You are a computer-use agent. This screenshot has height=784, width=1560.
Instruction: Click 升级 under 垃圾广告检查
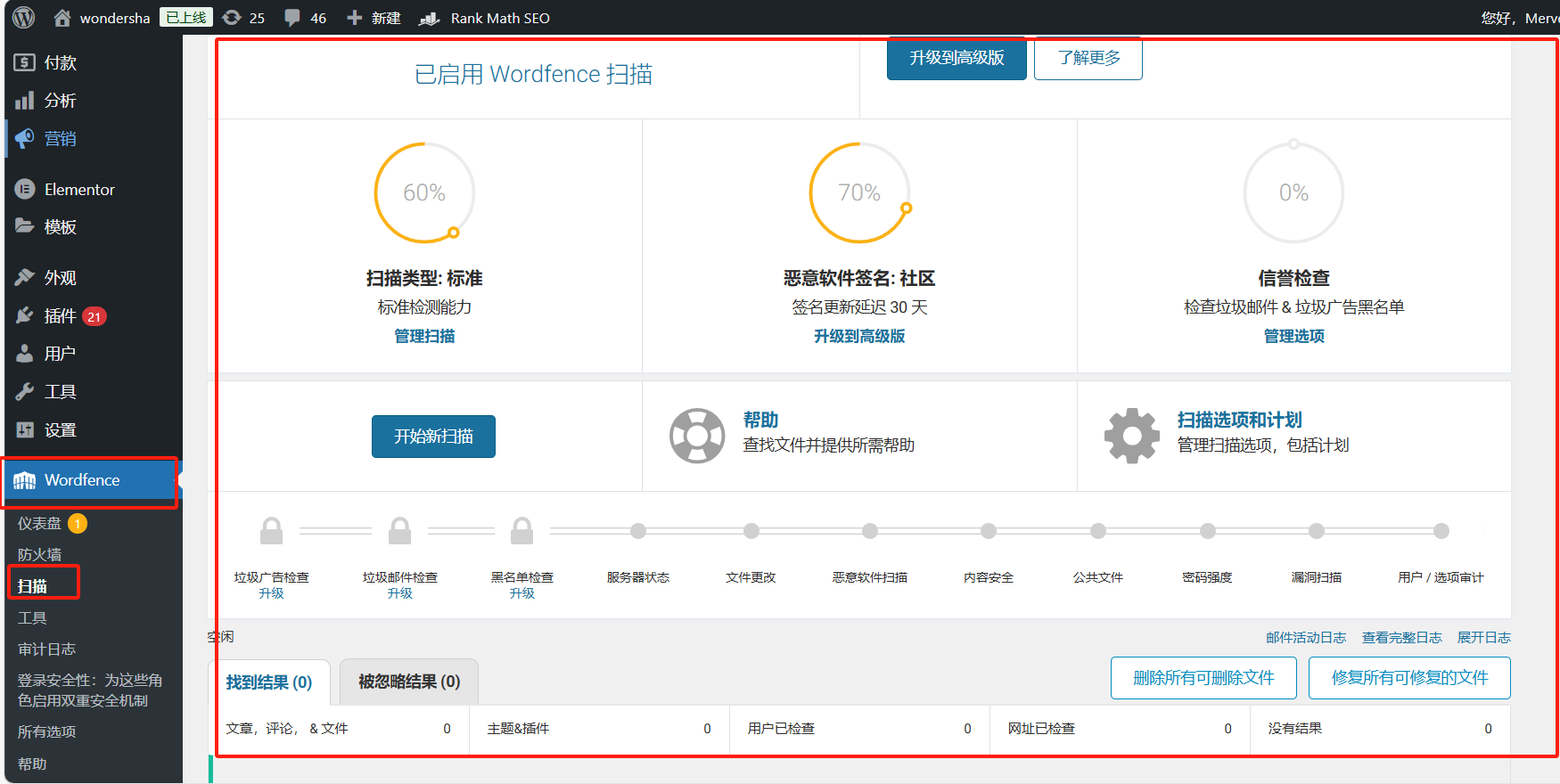pos(271,593)
